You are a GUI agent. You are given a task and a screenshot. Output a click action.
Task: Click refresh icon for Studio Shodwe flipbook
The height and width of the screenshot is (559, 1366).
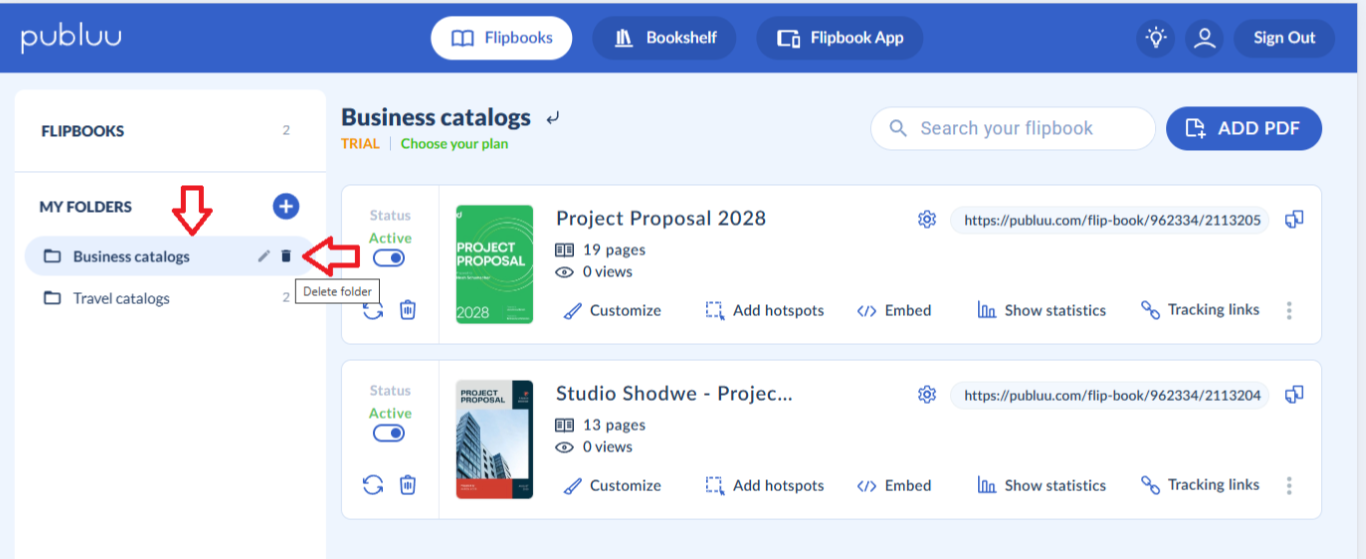[x=373, y=485]
